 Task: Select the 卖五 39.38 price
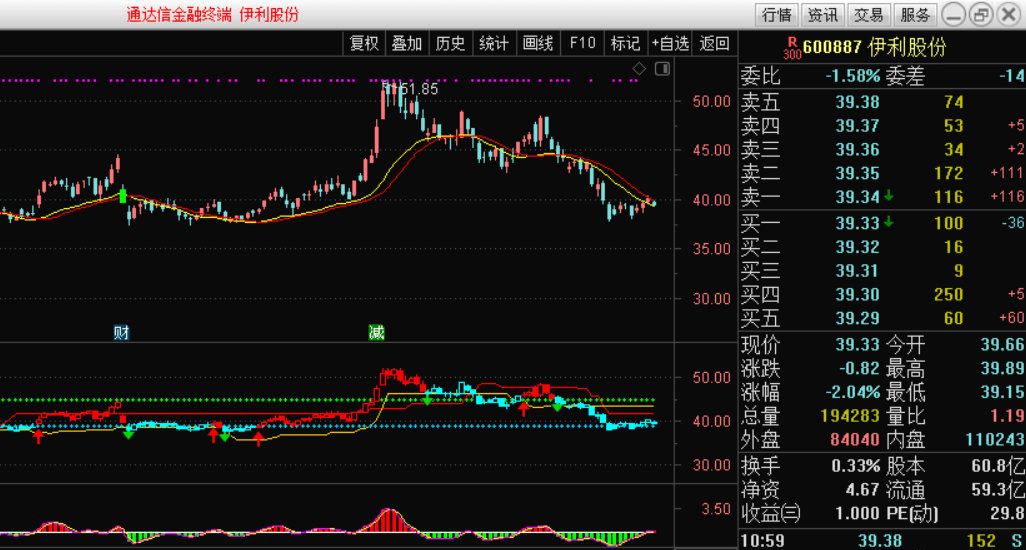[857, 102]
